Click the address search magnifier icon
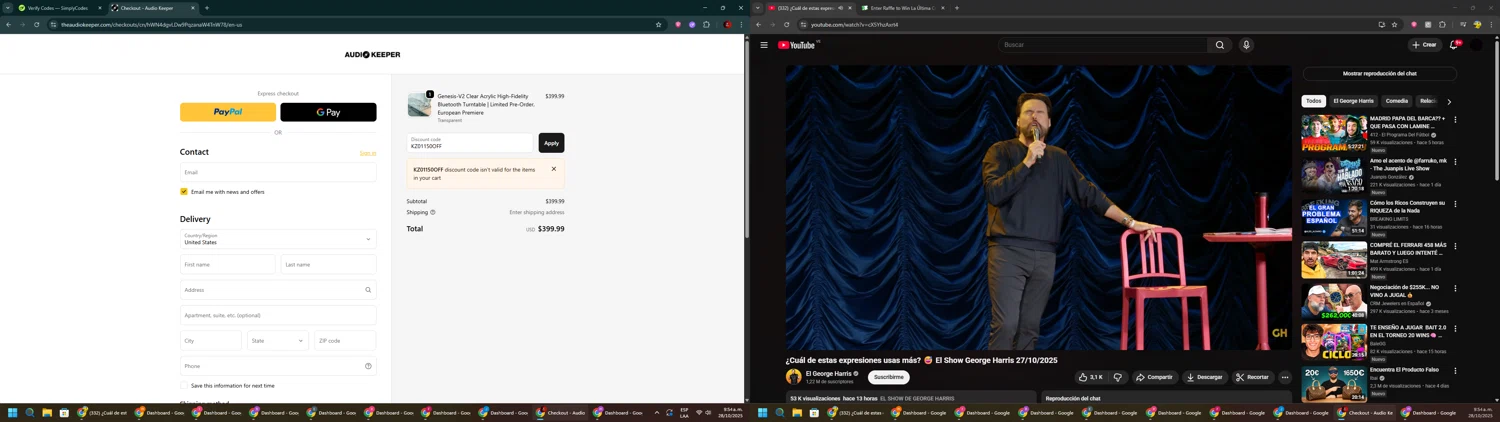 click(x=368, y=290)
